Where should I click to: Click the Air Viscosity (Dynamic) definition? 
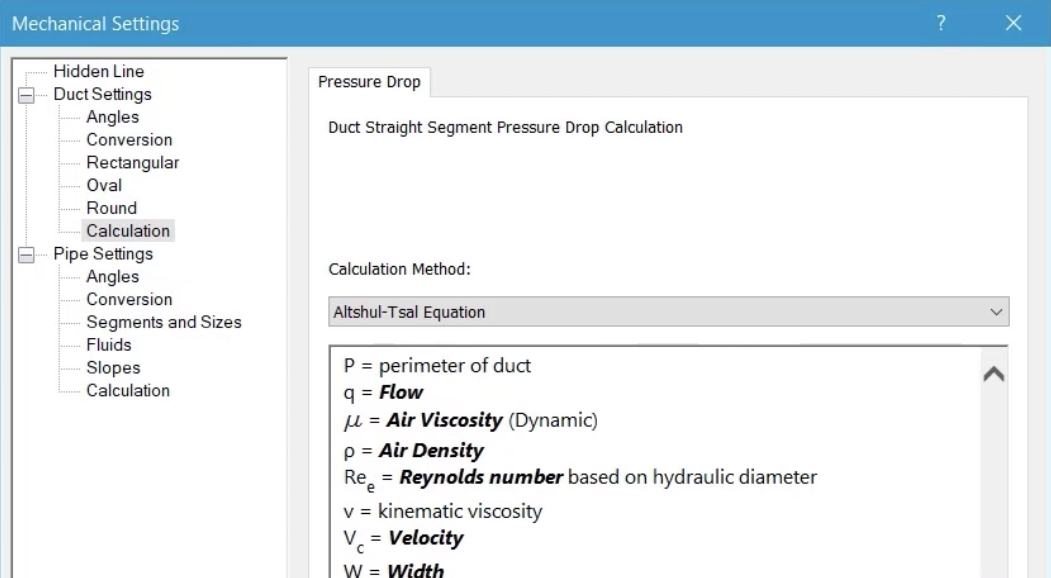(x=471, y=420)
